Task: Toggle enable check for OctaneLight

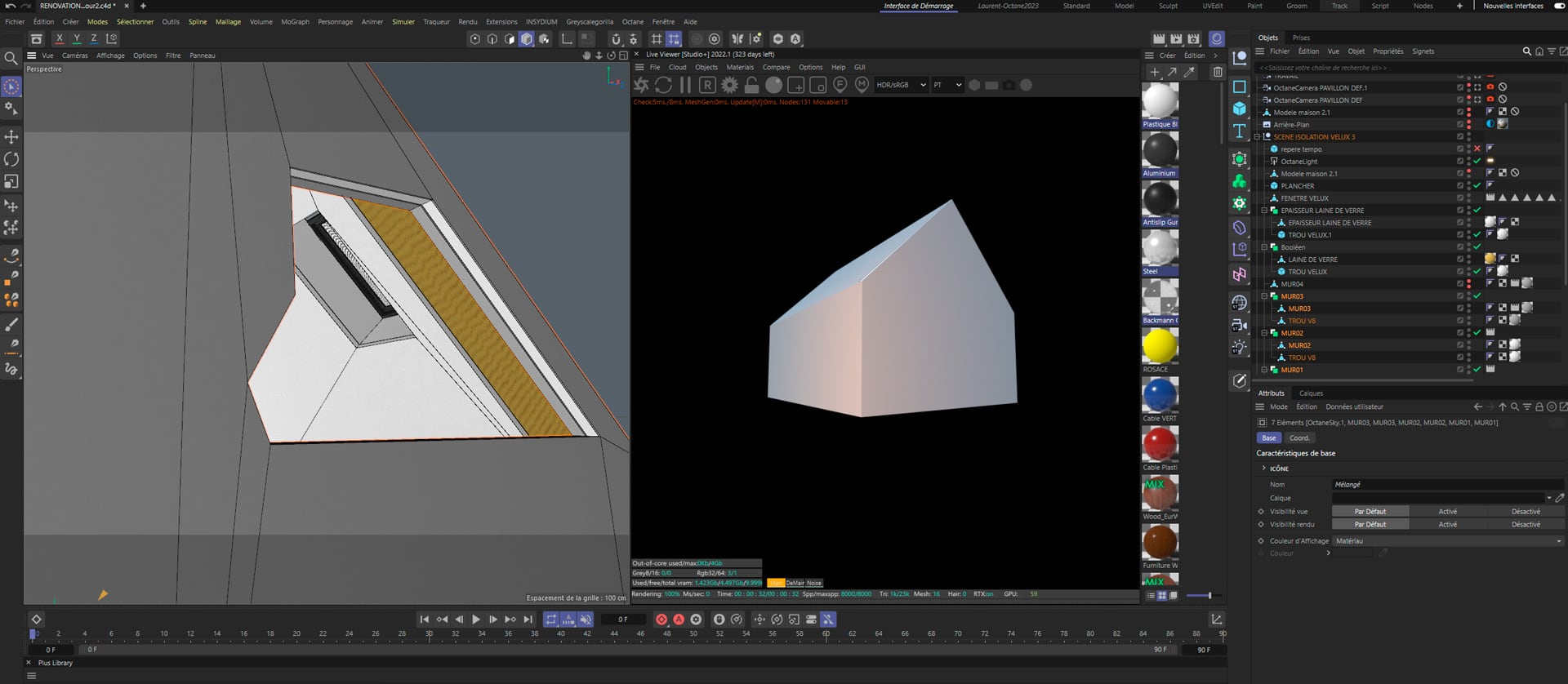Action: [x=1477, y=161]
